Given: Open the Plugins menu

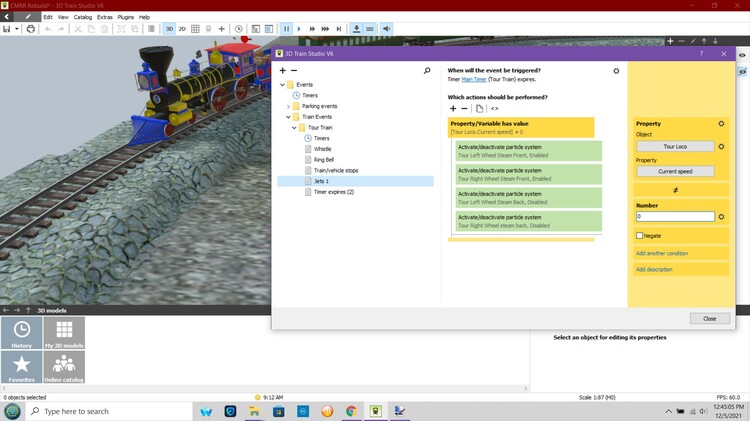Looking at the screenshot, I should click(x=126, y=17).
